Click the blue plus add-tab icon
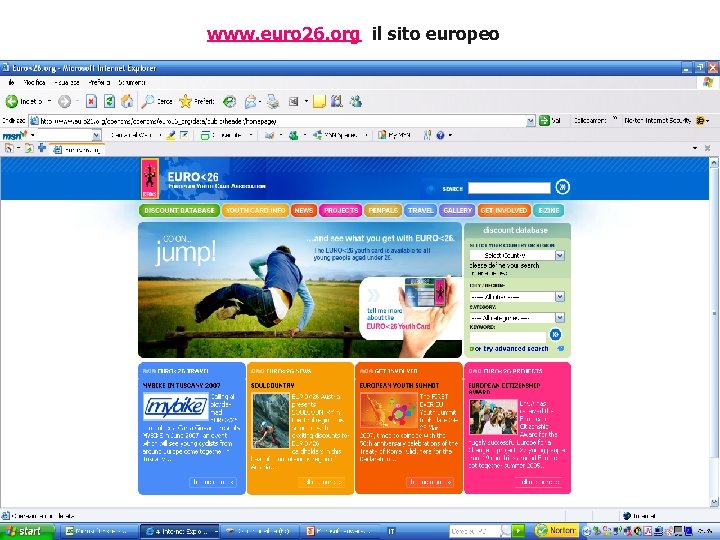The height and width of the screenshot is (540, 720). tap(42, 148)
